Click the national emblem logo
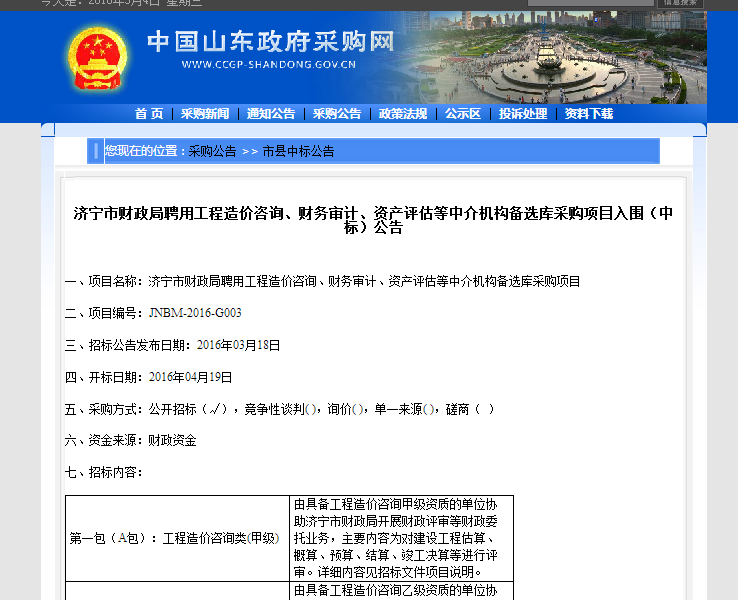 coord(98,57)
